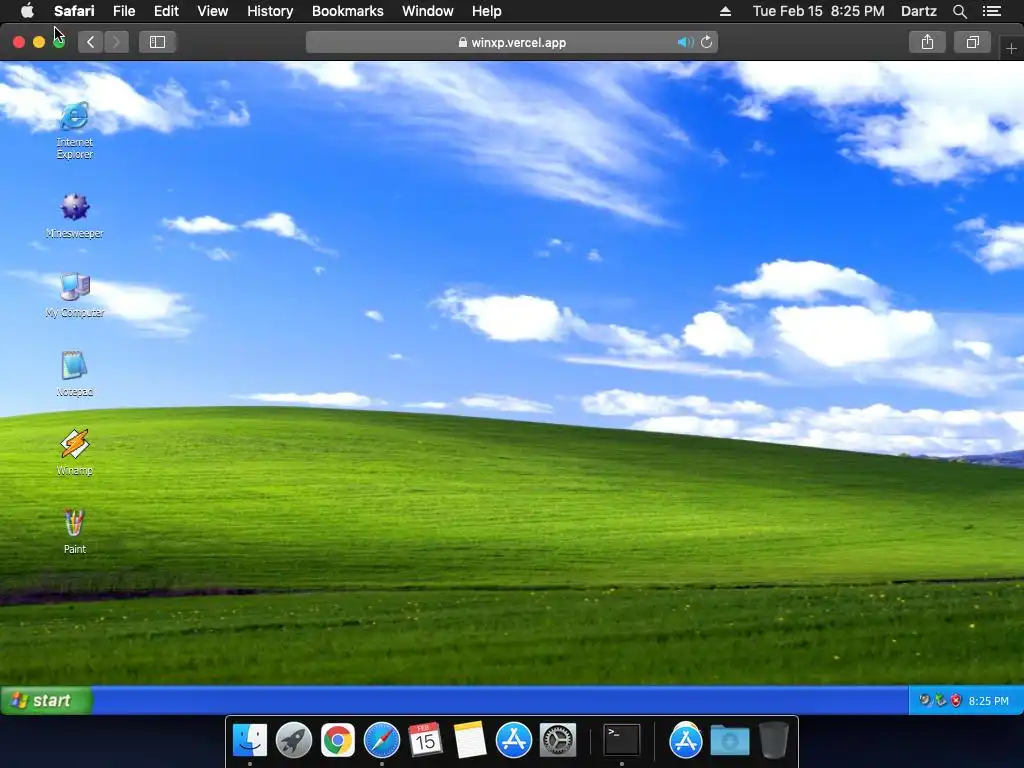Reload the page with the refresh icon
This screenshot has height=768, width=1024.
707,42
